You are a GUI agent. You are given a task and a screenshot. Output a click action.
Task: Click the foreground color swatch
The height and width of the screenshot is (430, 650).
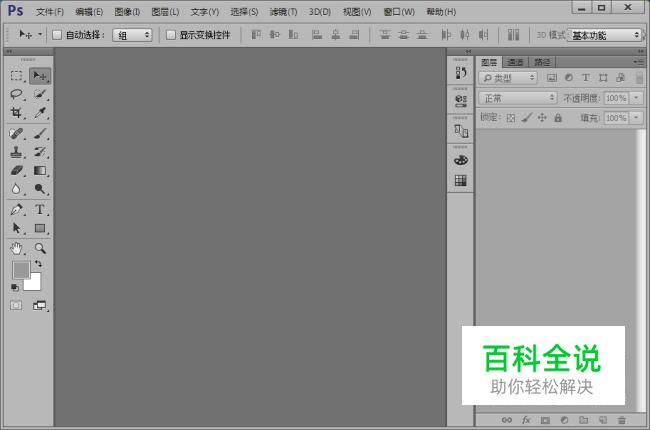point(20,269)
